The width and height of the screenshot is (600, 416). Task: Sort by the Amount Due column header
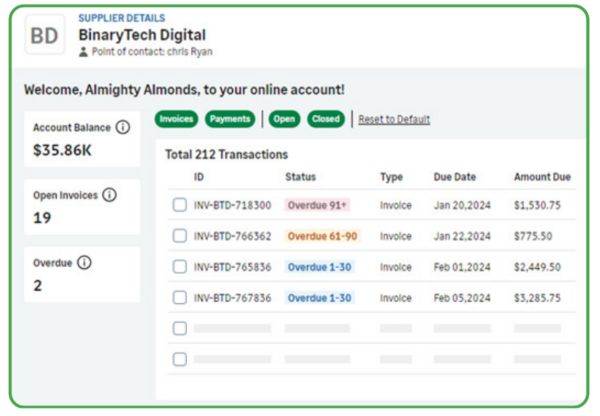click(x=542, y=177)
